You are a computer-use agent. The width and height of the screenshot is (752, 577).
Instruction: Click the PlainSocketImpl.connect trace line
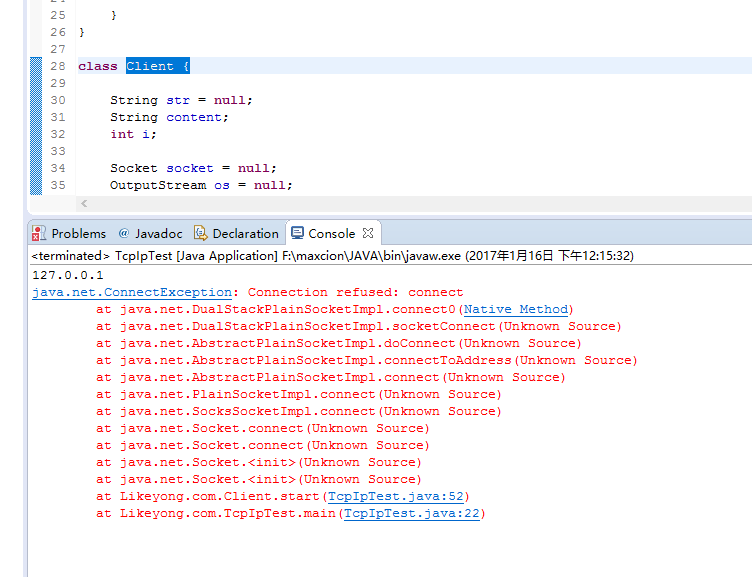tap(298, 394)
